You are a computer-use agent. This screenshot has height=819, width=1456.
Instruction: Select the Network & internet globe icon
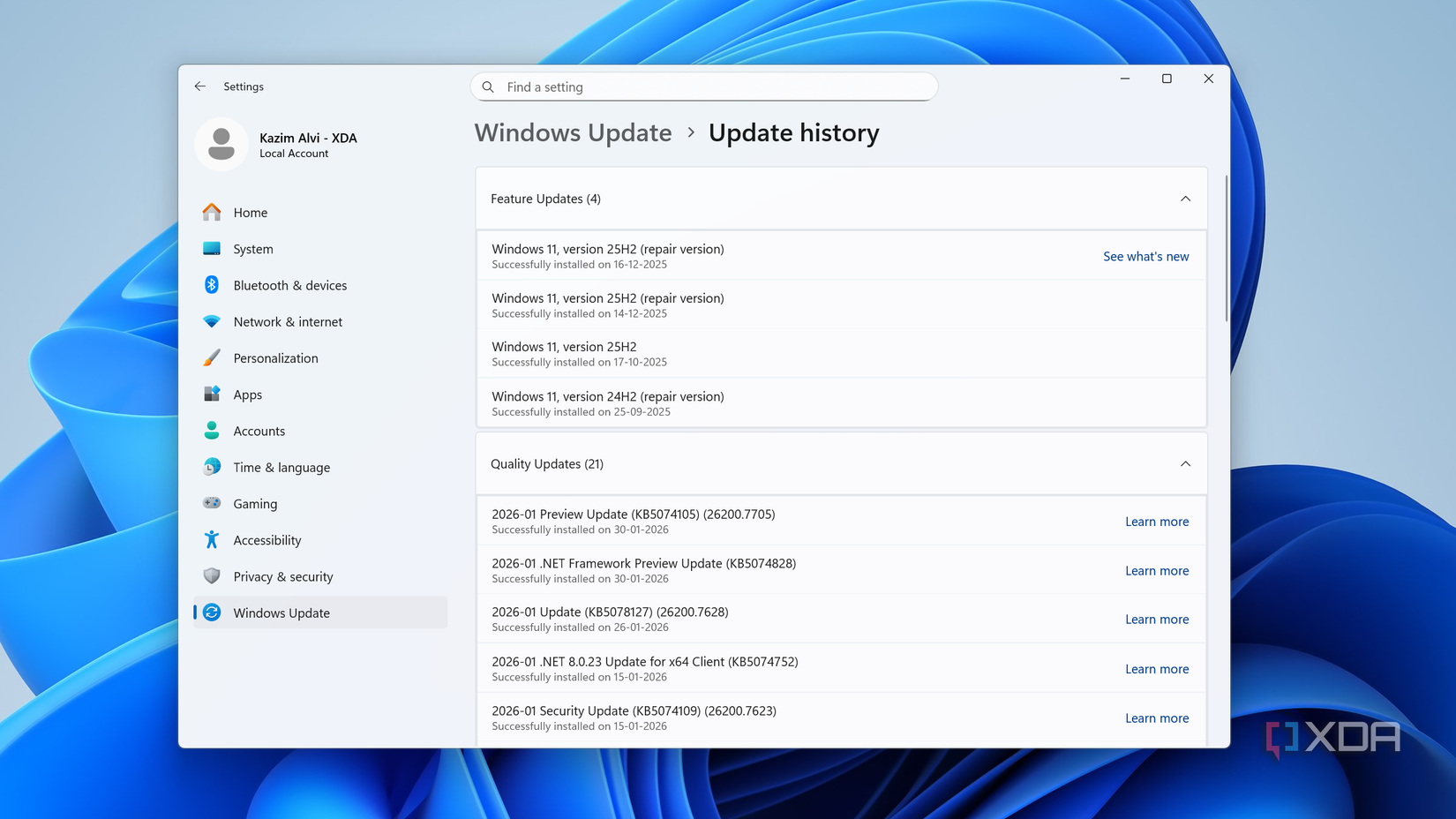click(x=212, y=321)
